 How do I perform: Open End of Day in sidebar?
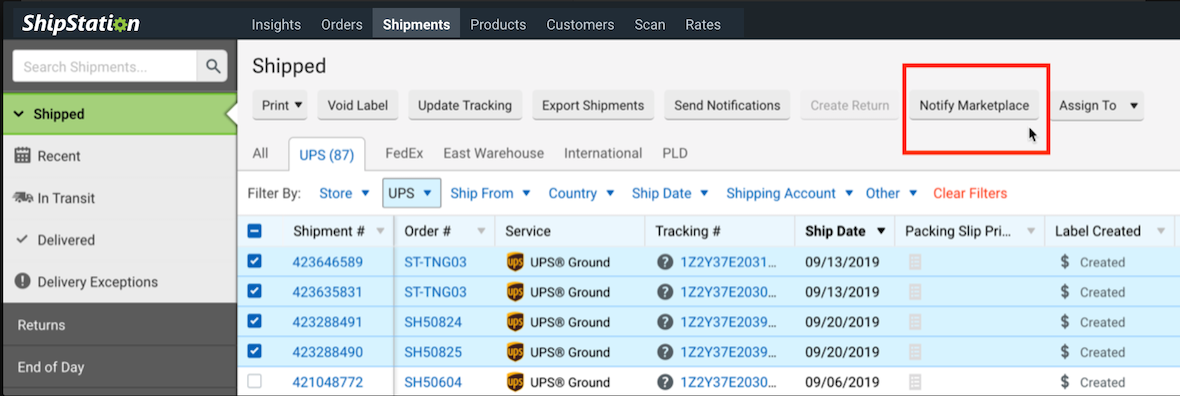(x=119, y=367)
